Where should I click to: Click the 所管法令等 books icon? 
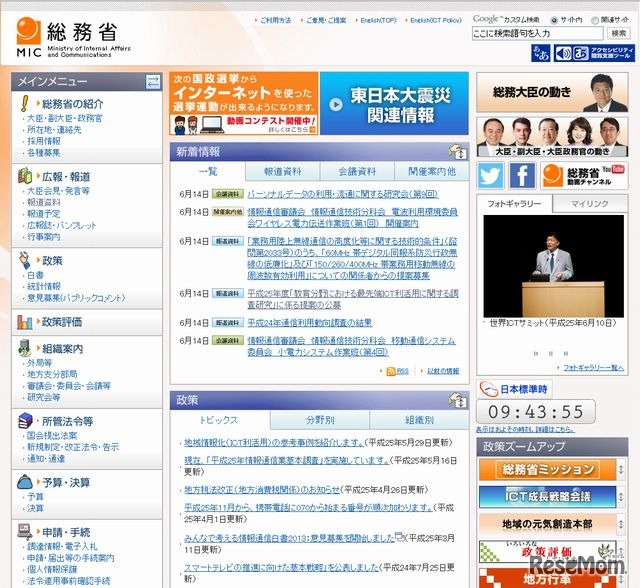point(25,421)
